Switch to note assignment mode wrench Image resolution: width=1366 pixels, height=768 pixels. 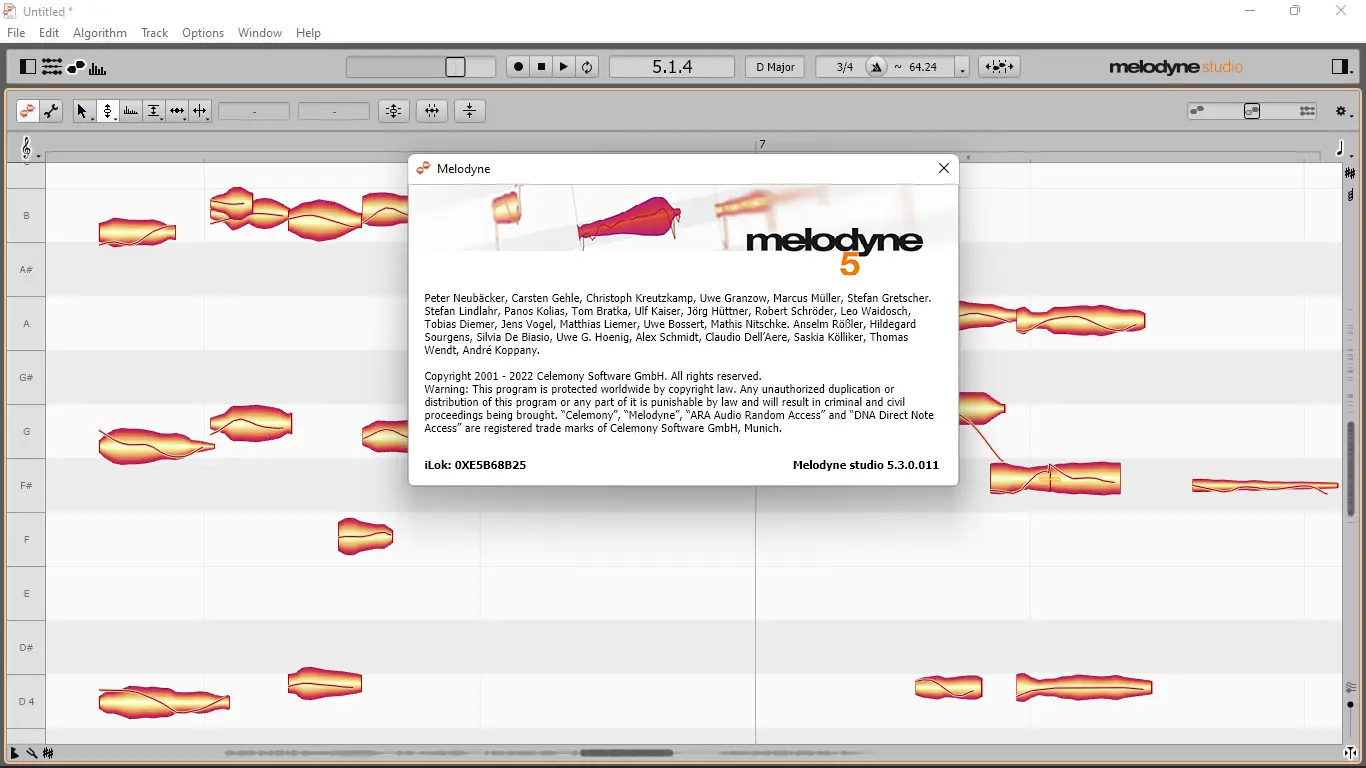coord(51,111)
